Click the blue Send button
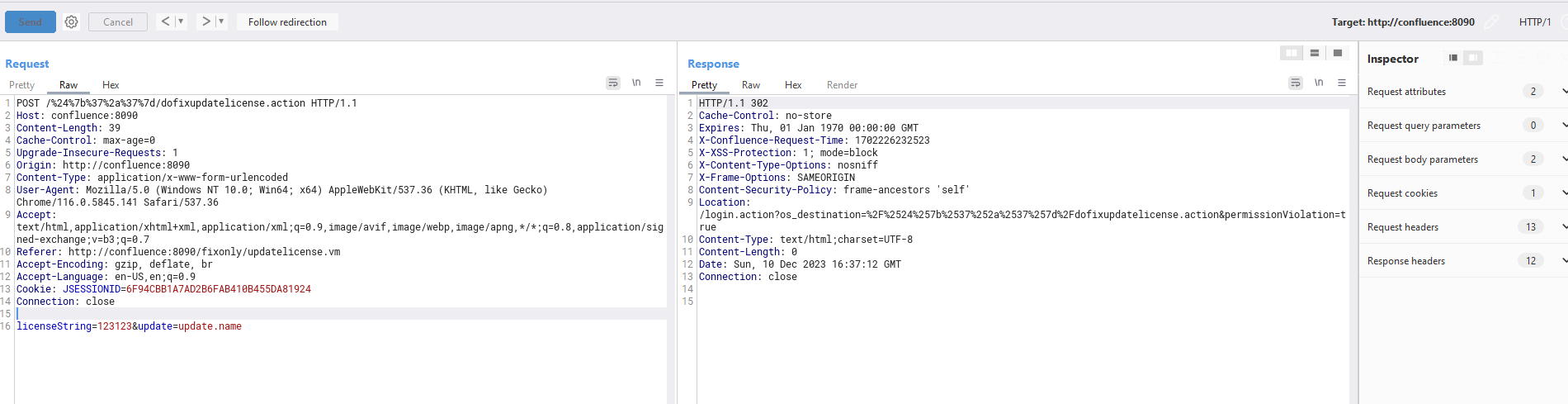 pyautogui.click(x=31, y=22)
